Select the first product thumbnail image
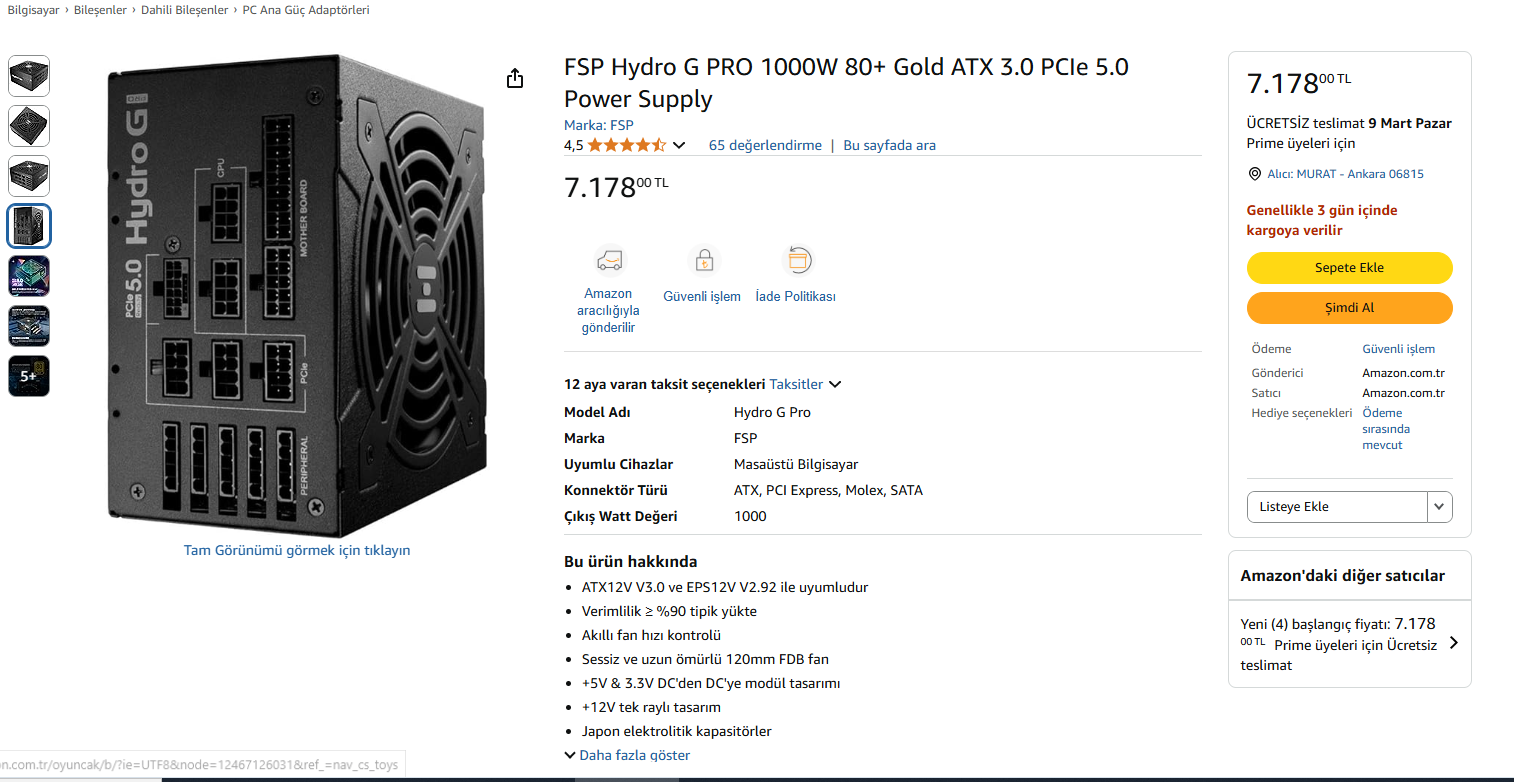Image resolution: width=1514 pixels, height=782 pixels. coord(29,76)
